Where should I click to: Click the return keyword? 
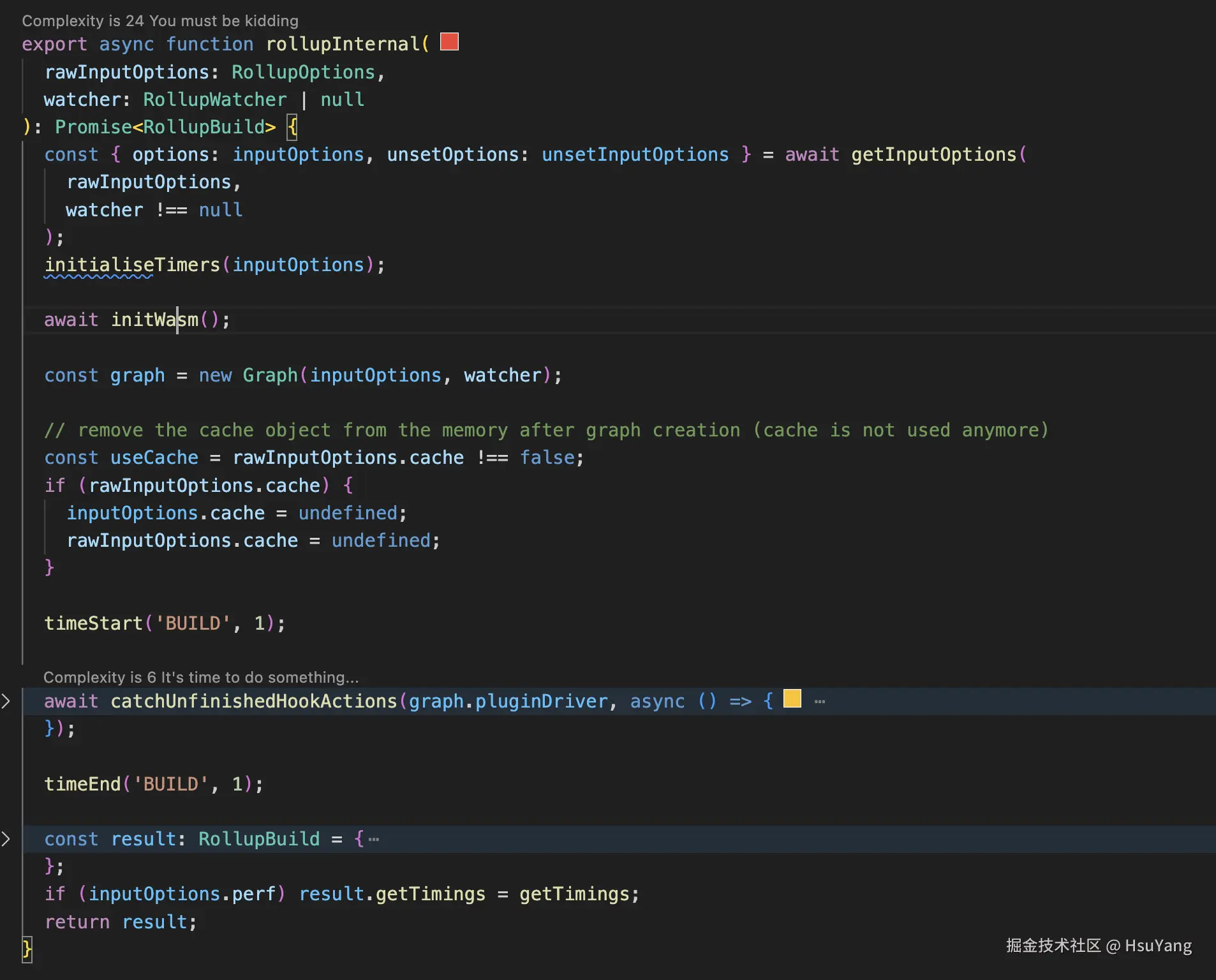(77, 922)
